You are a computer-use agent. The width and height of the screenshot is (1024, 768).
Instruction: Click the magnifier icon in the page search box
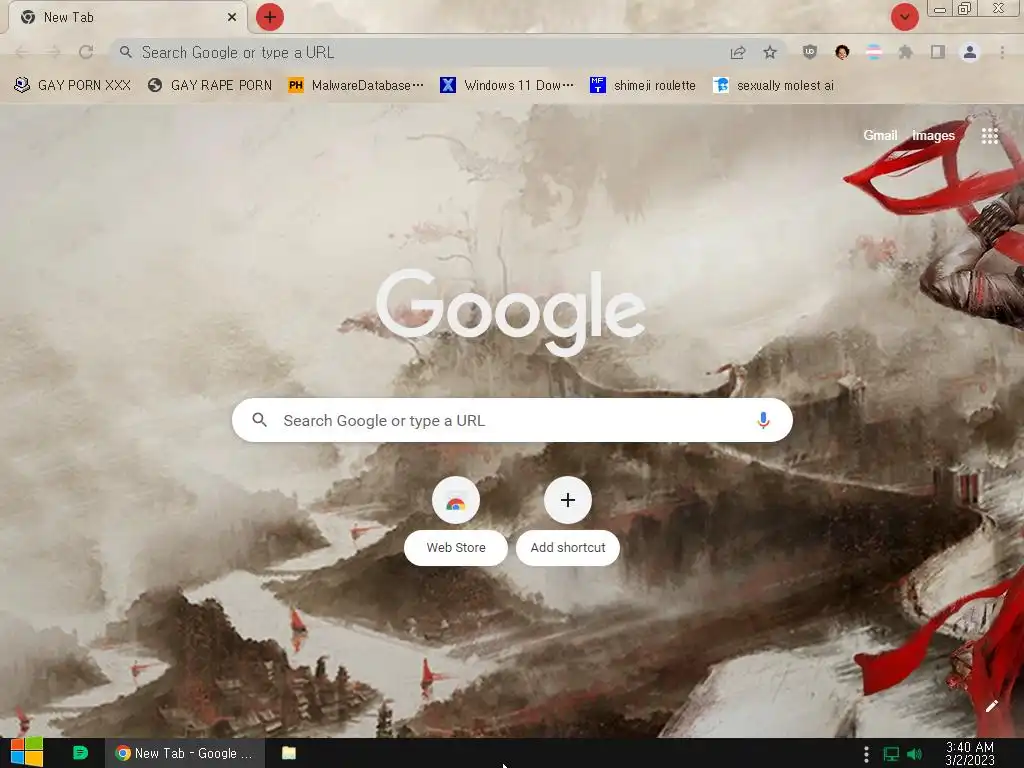click(259, 420)
